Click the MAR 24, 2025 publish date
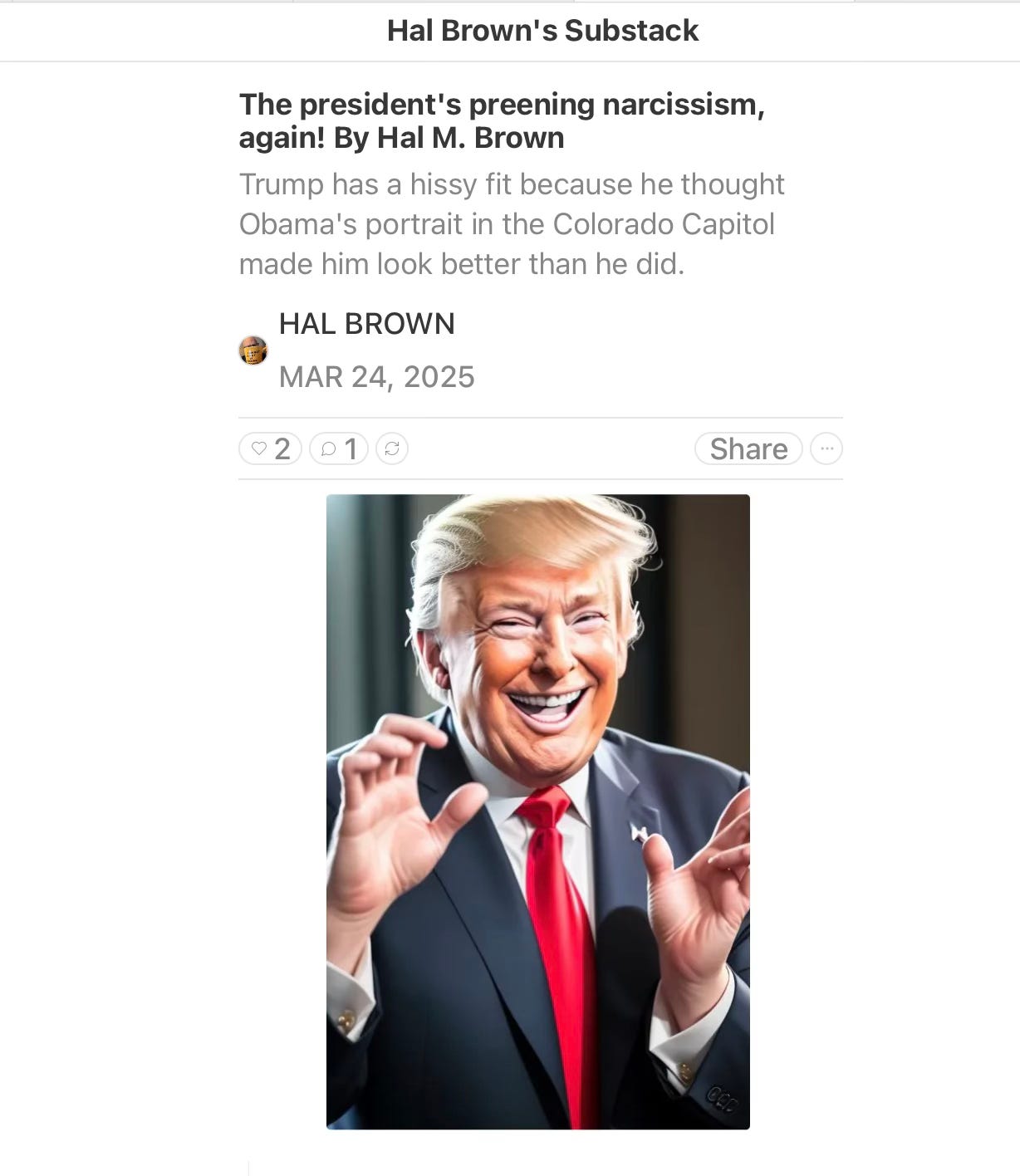 376,377
